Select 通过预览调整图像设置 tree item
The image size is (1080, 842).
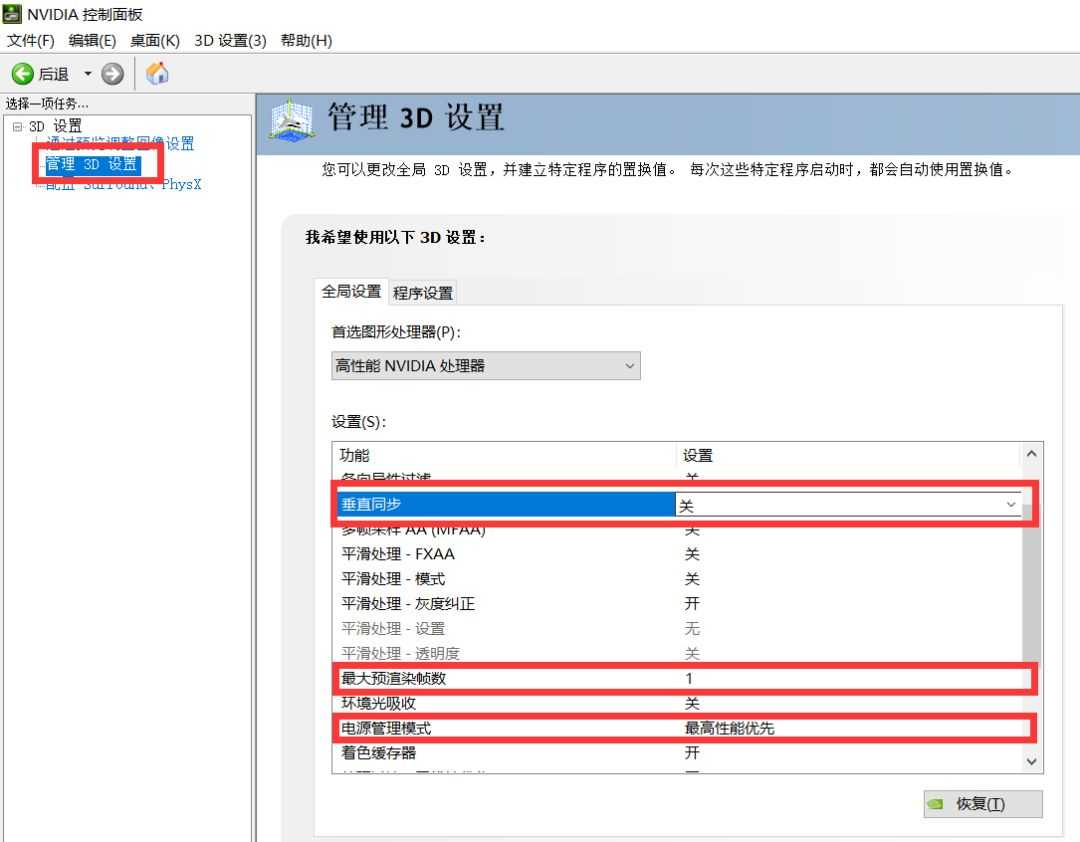120,143
